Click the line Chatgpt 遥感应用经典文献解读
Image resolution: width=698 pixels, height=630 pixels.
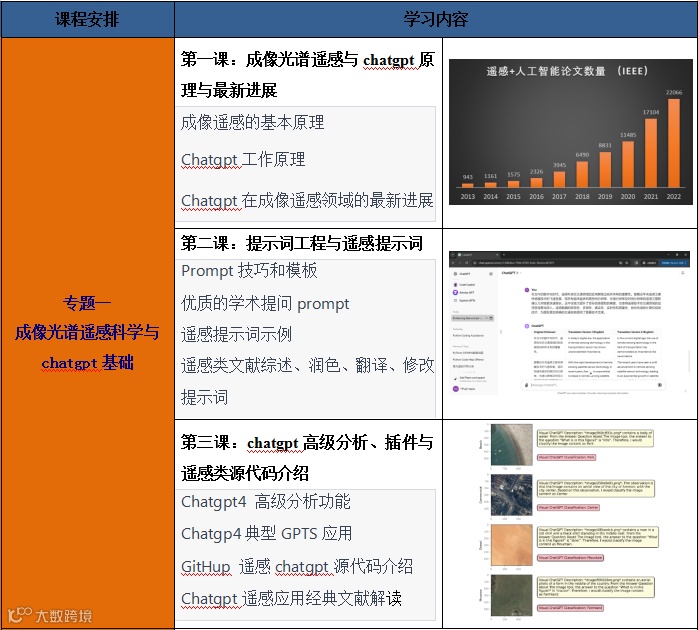pyautogui.click(x=292, y=598)
